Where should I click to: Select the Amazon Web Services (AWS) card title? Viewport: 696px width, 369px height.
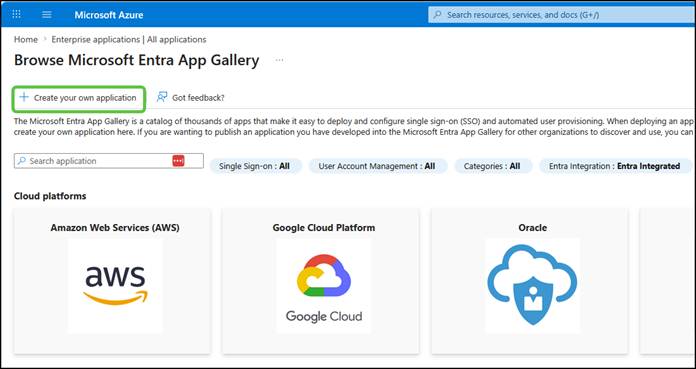(115, 228)
